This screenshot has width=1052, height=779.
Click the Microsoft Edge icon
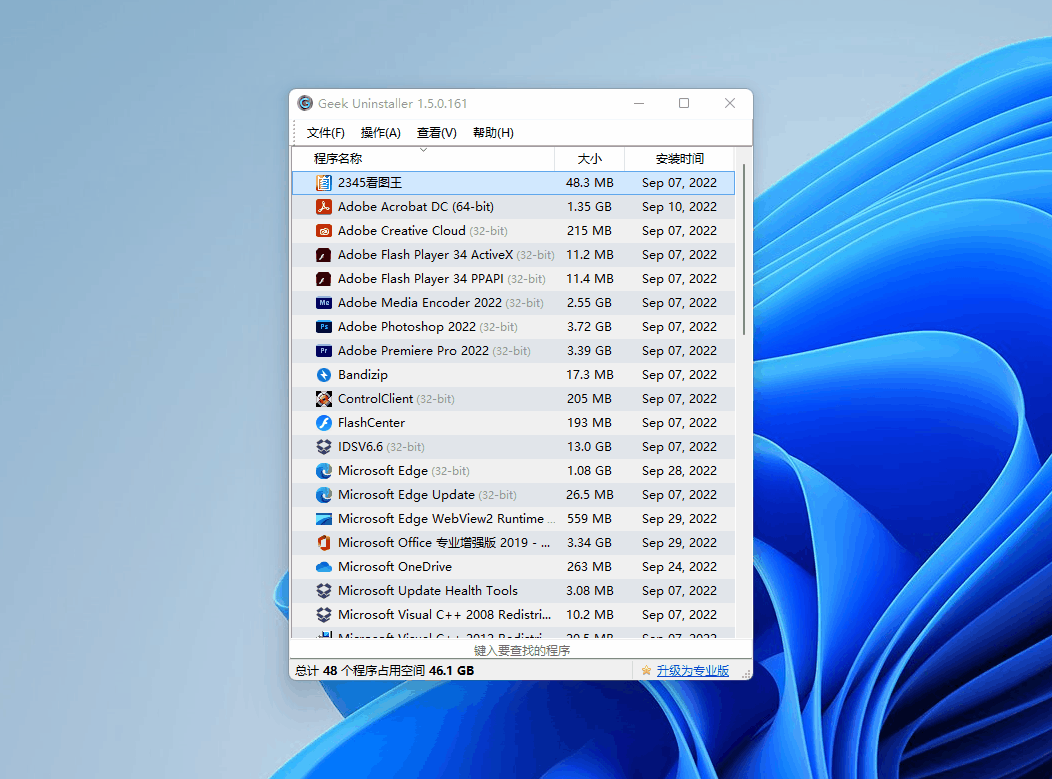pos(323,471)
